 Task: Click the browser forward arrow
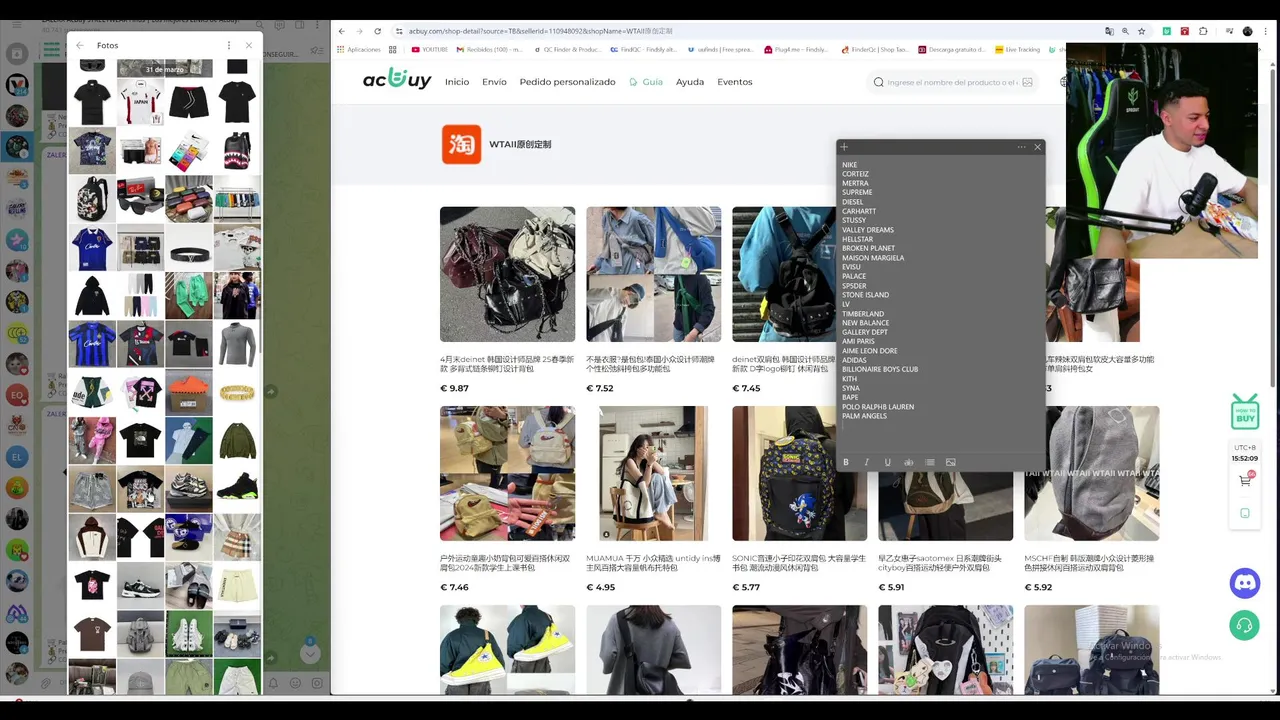point(359,31)
